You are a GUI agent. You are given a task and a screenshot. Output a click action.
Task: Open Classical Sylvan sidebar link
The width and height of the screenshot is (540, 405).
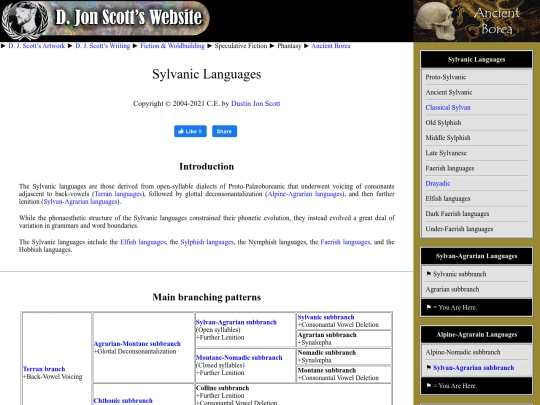(448, 107)
